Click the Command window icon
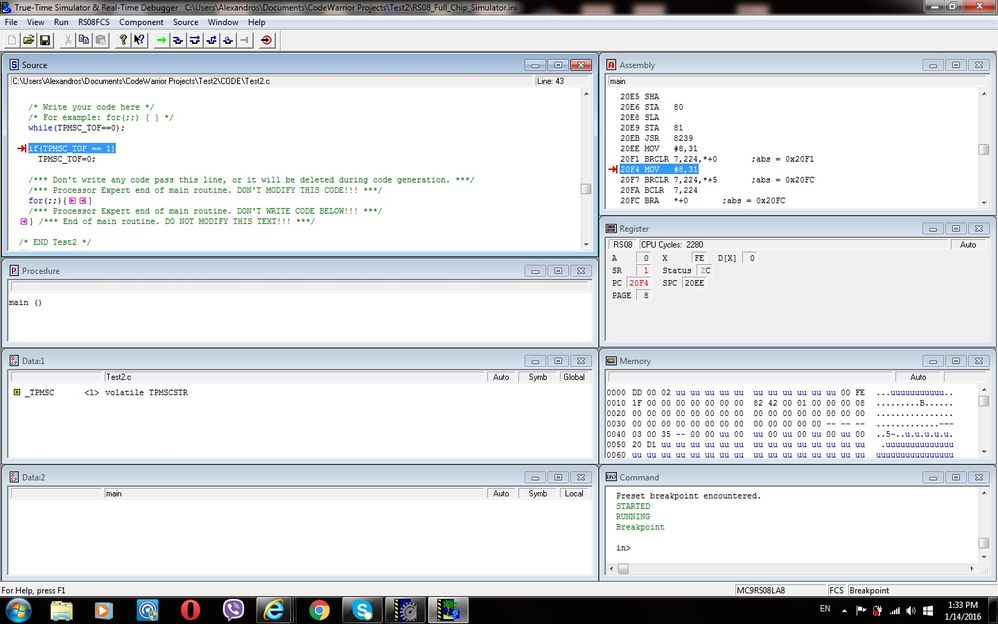This screenshot has width=998, height=624. [611, 478]
